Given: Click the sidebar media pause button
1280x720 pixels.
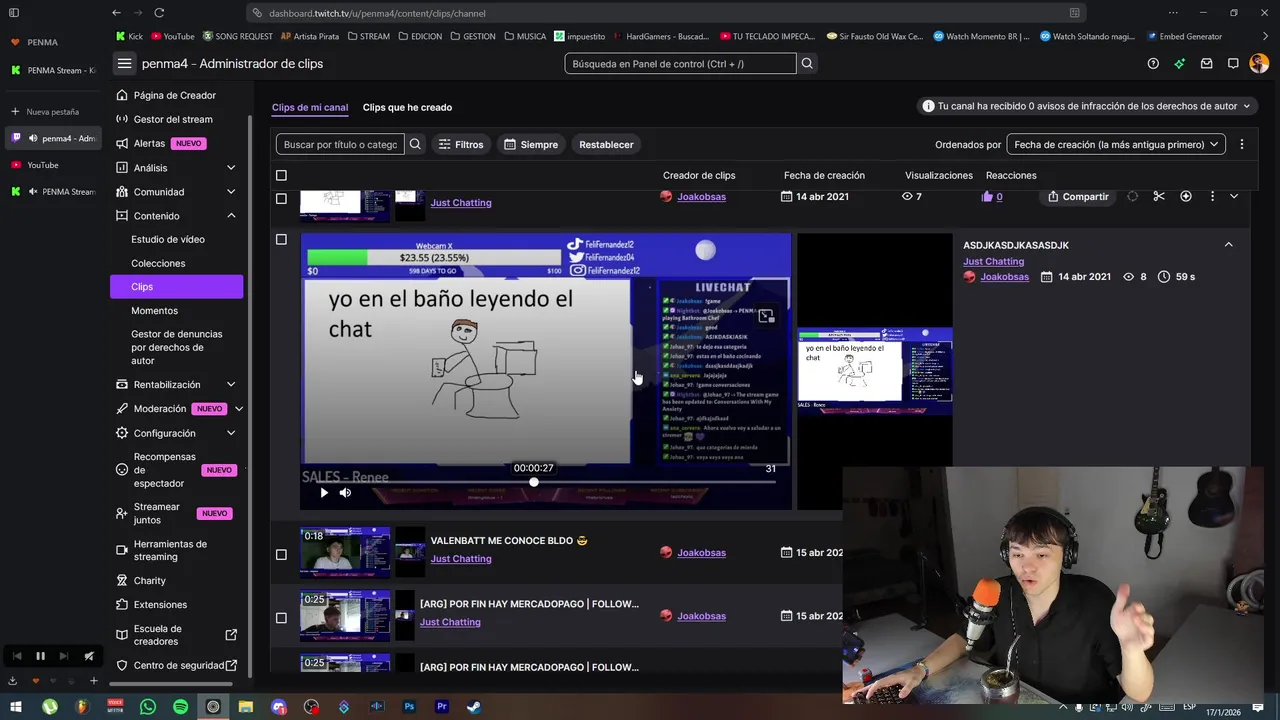Looking at the screenshot, I should pos(40,656).
